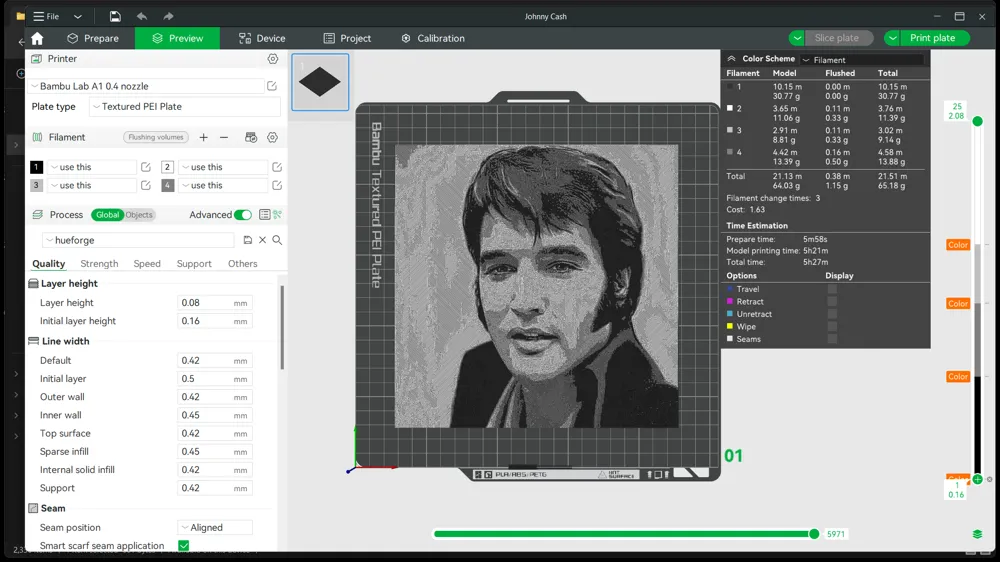This screenshot has width=1000, height=562.
Task: Click the horizontal move slider handle
Action: coord(814,534)
